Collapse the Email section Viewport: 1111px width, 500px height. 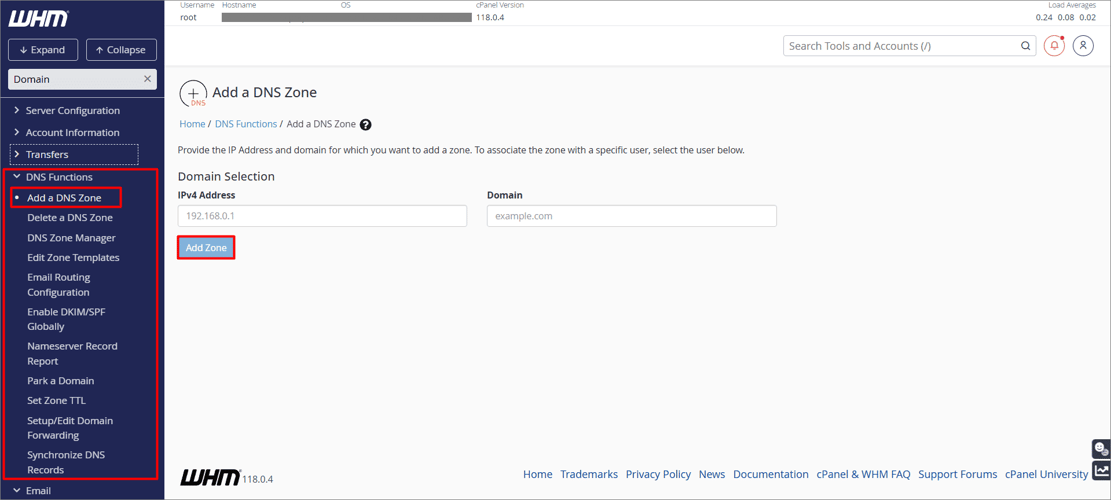click(38, 490)
